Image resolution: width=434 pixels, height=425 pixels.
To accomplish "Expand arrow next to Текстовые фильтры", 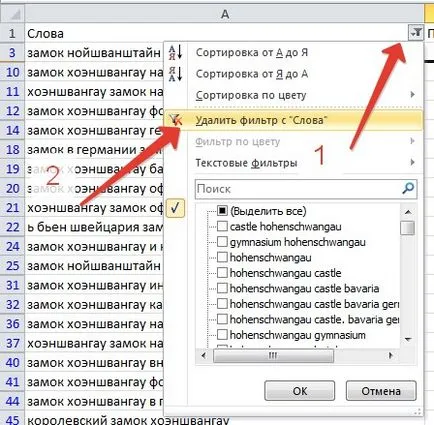I will coord(413,162).
